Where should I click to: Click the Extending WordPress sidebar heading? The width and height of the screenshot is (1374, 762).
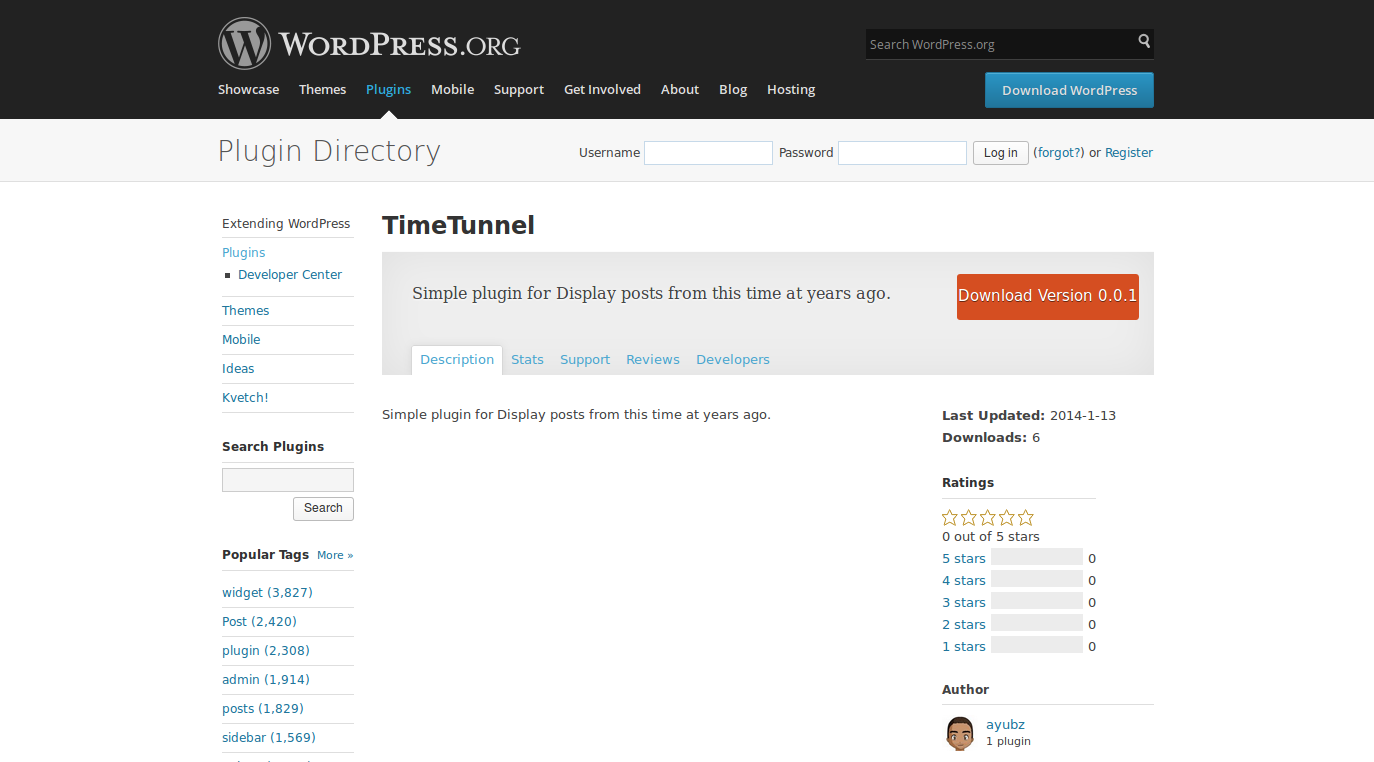coord(286,224)
